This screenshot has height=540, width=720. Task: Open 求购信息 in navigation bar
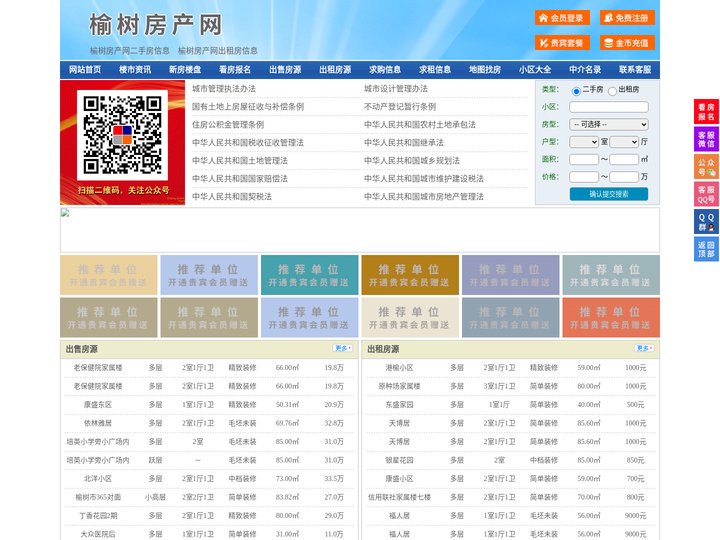pyautogui.click(x=385, y=70)
